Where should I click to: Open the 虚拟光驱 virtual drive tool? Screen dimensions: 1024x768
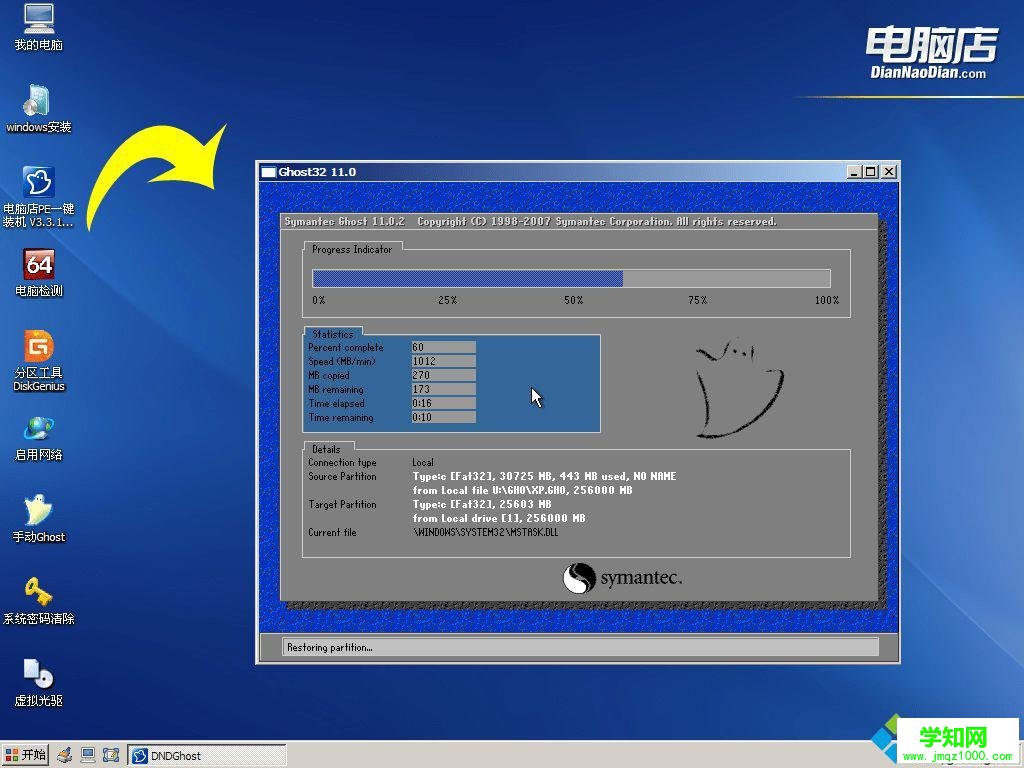38,680
